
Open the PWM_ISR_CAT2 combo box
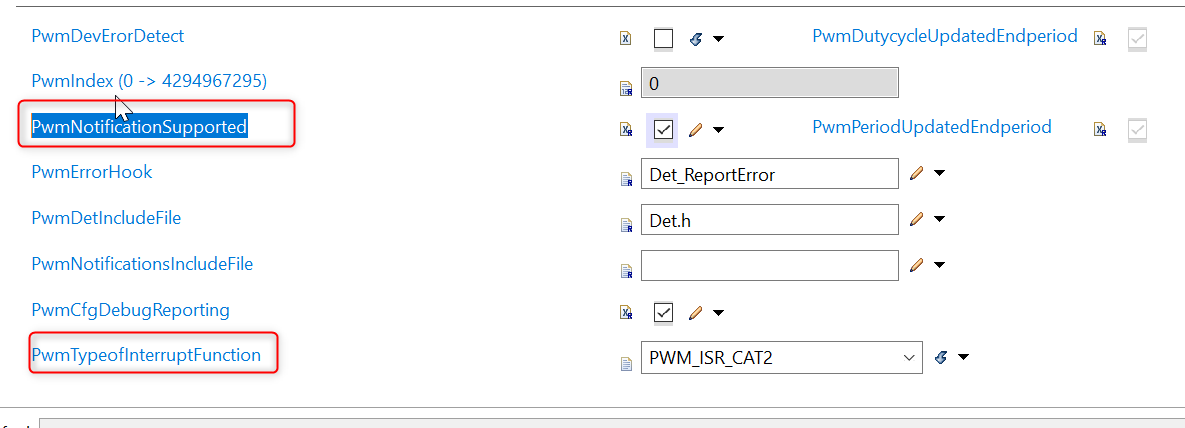(781, 358)
